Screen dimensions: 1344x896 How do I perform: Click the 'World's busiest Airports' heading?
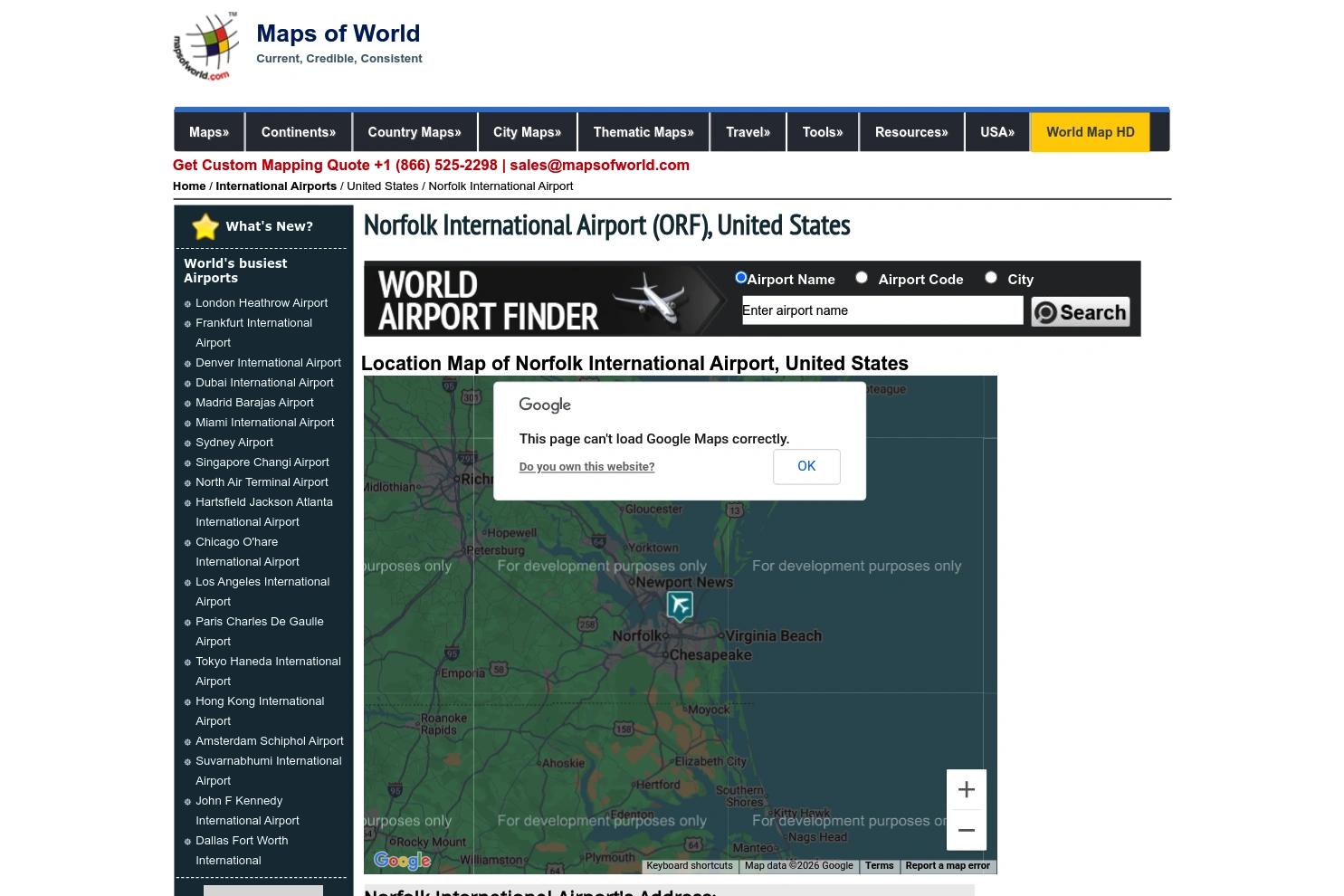[x=235, y=271]
